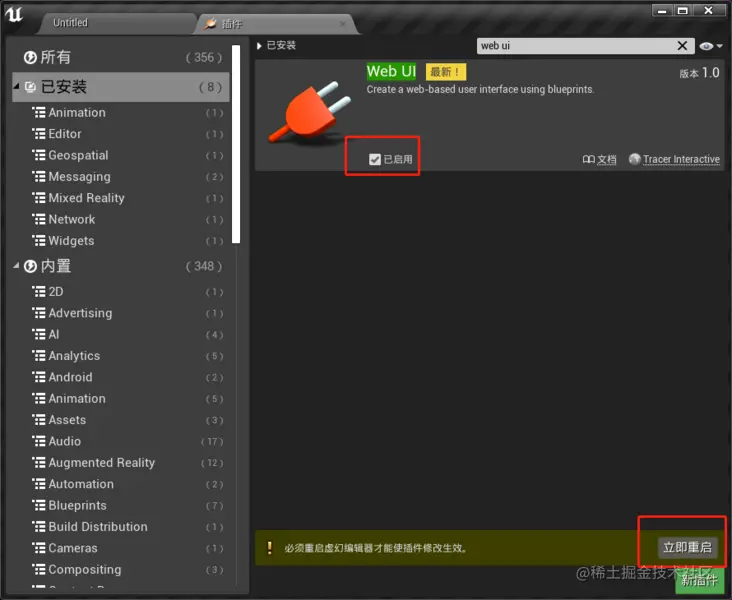
Task: Click the Augmented Reality category list icon
Action: [39, 463]
